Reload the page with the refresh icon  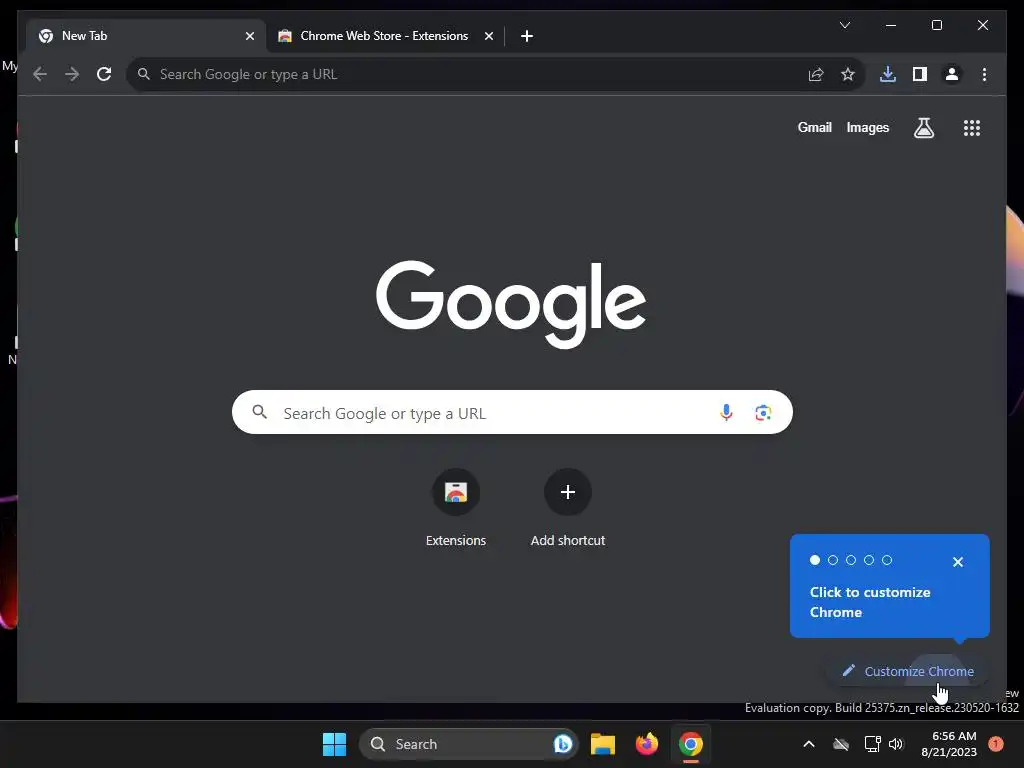click(104, 74)
